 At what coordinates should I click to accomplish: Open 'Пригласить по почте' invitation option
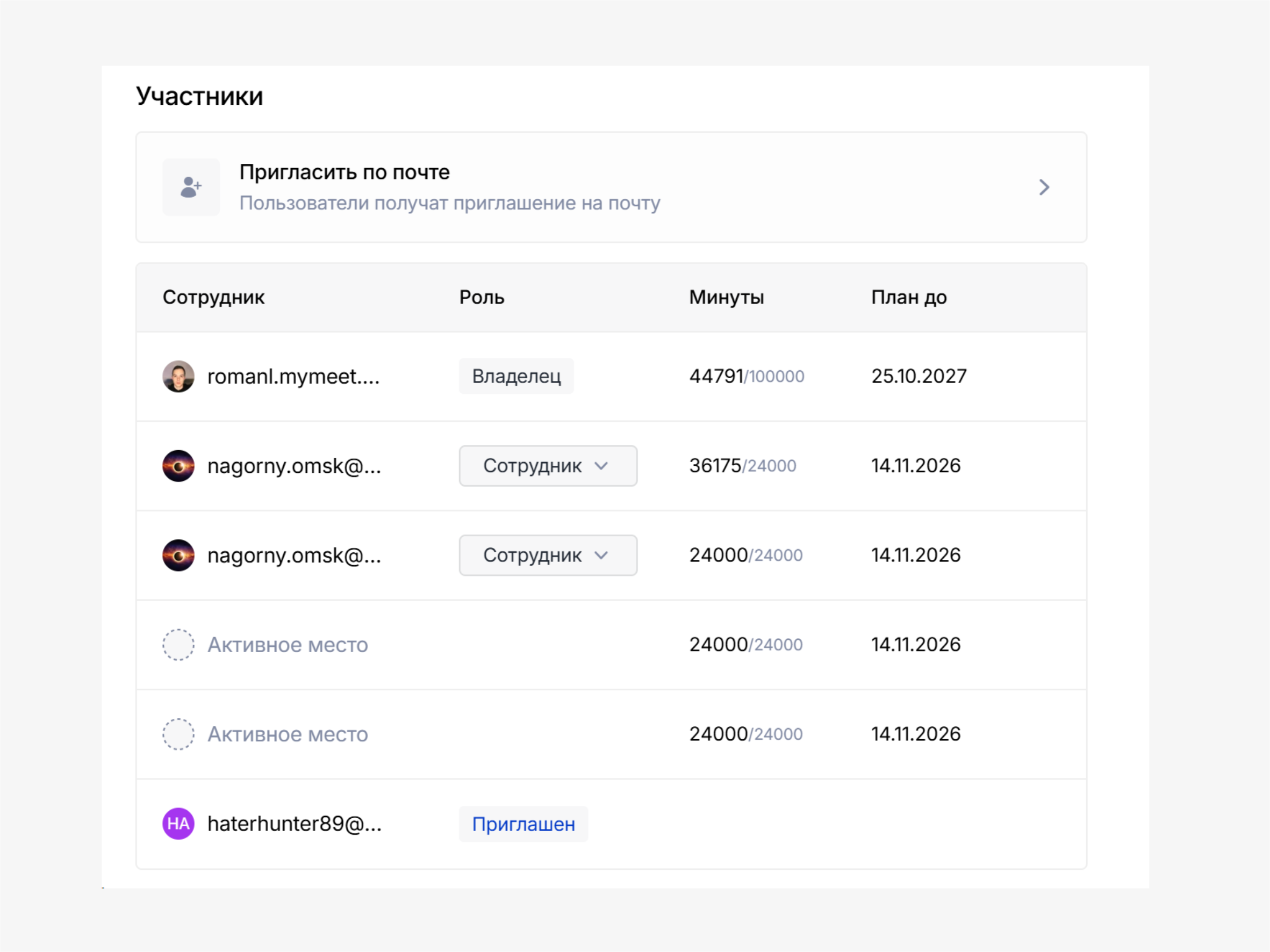click(345, 172)
